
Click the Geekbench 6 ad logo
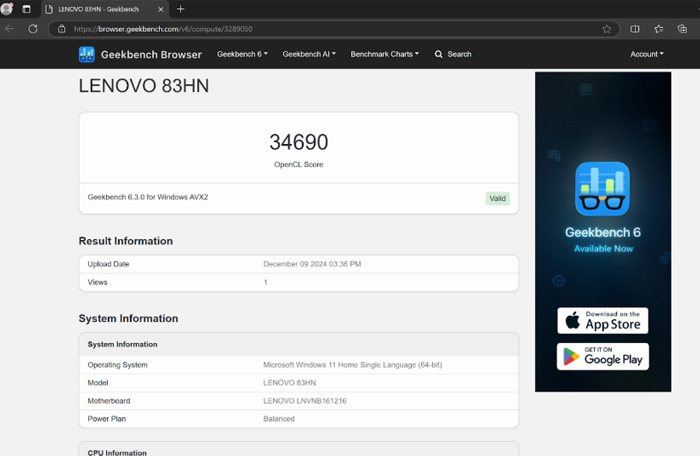click(602, 188)
